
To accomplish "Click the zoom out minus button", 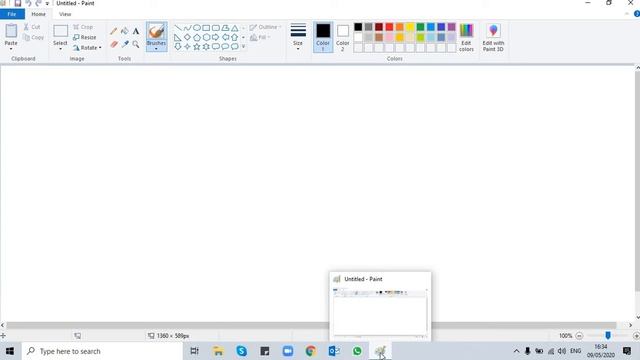I will point(579,336).
